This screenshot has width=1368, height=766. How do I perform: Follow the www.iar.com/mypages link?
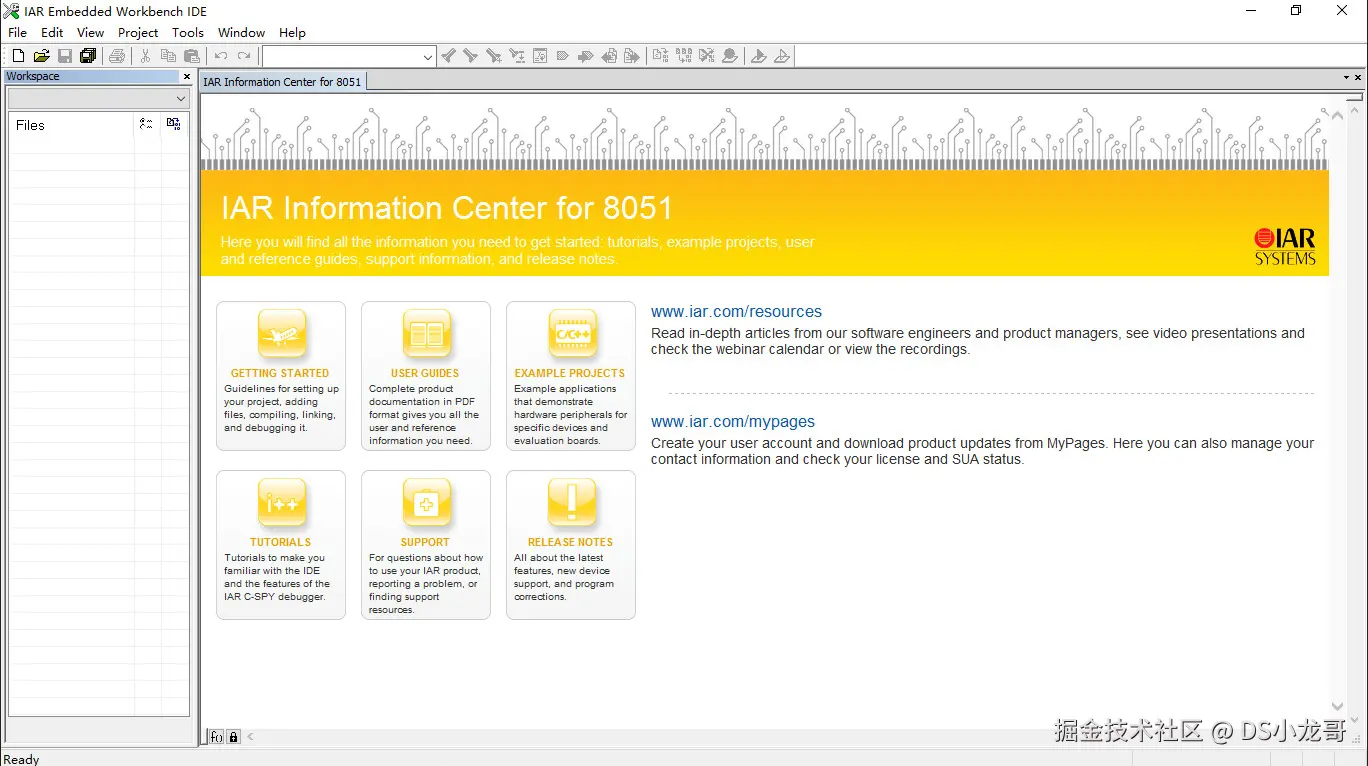733,422
